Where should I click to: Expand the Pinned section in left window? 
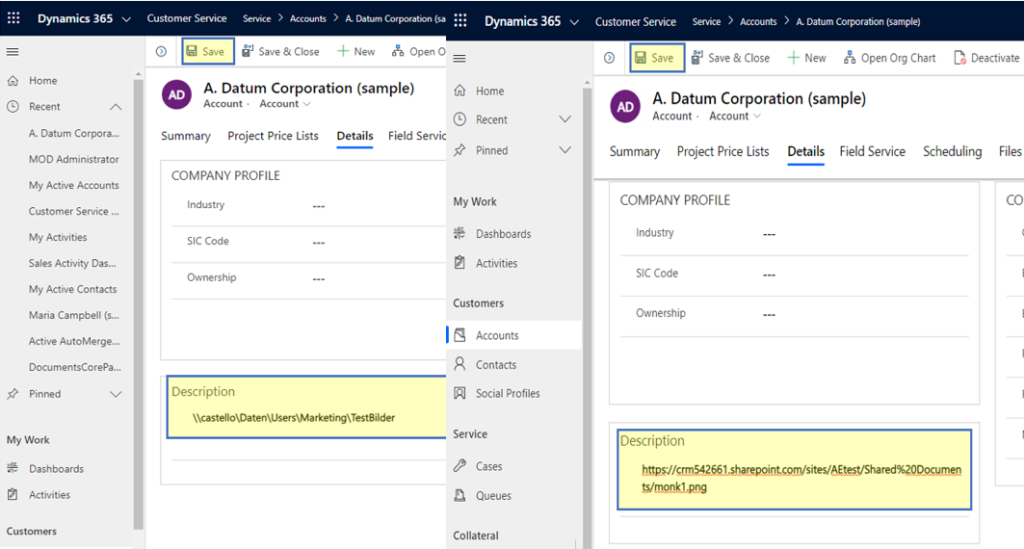pos(116,394)
